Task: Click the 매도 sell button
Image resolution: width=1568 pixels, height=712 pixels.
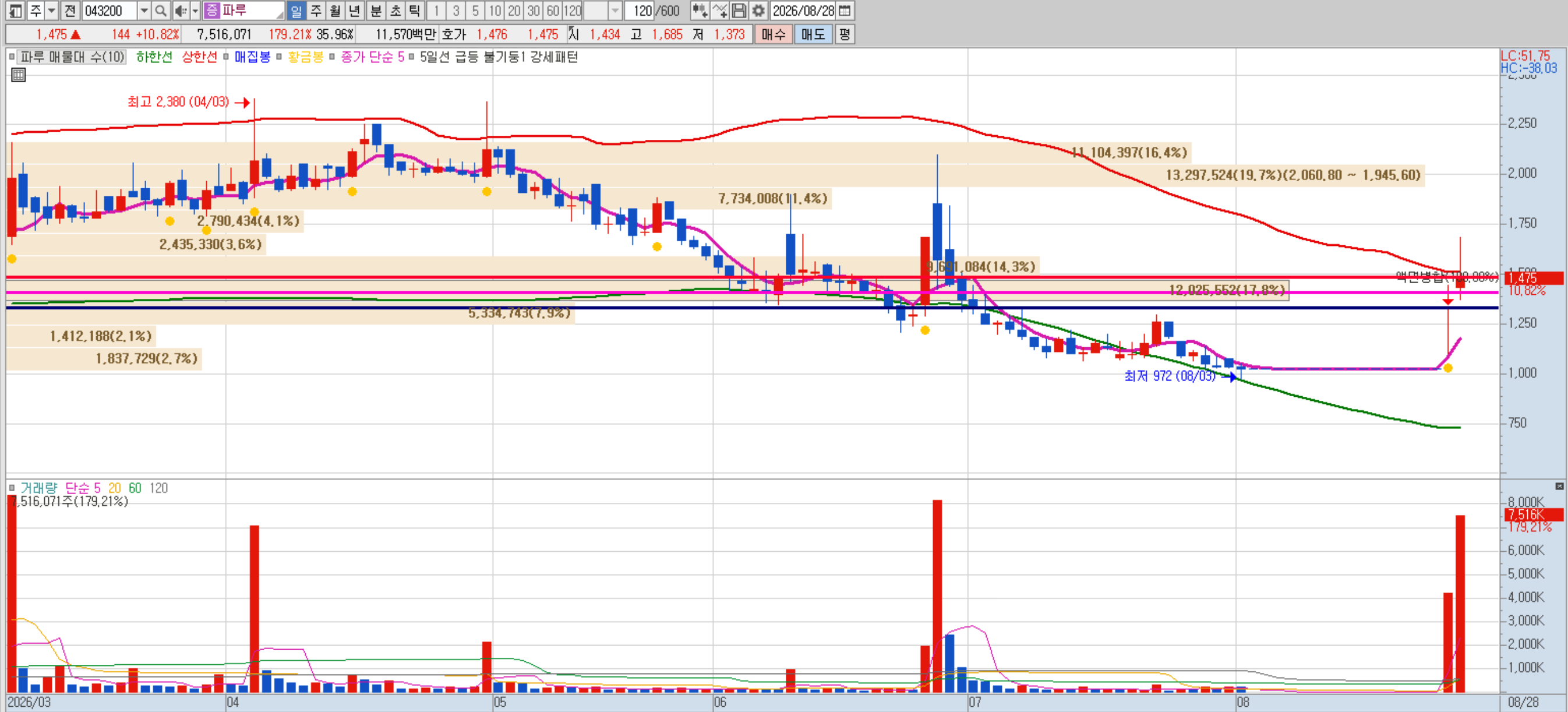Action: click(x=813, y=34)
